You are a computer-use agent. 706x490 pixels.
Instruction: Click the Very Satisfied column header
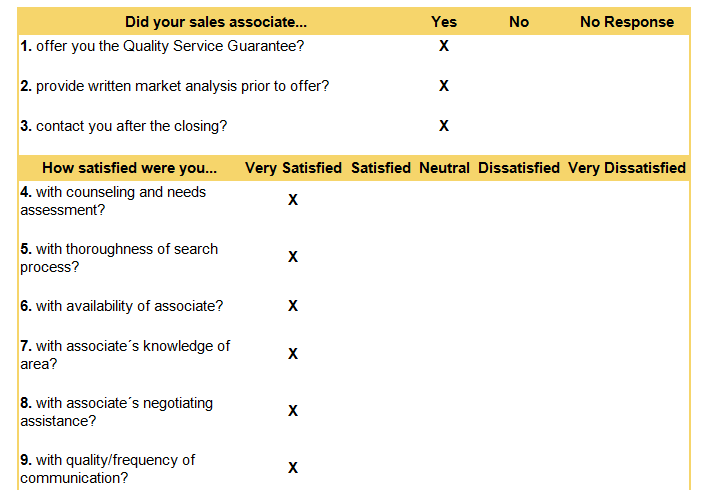point(293,168)
